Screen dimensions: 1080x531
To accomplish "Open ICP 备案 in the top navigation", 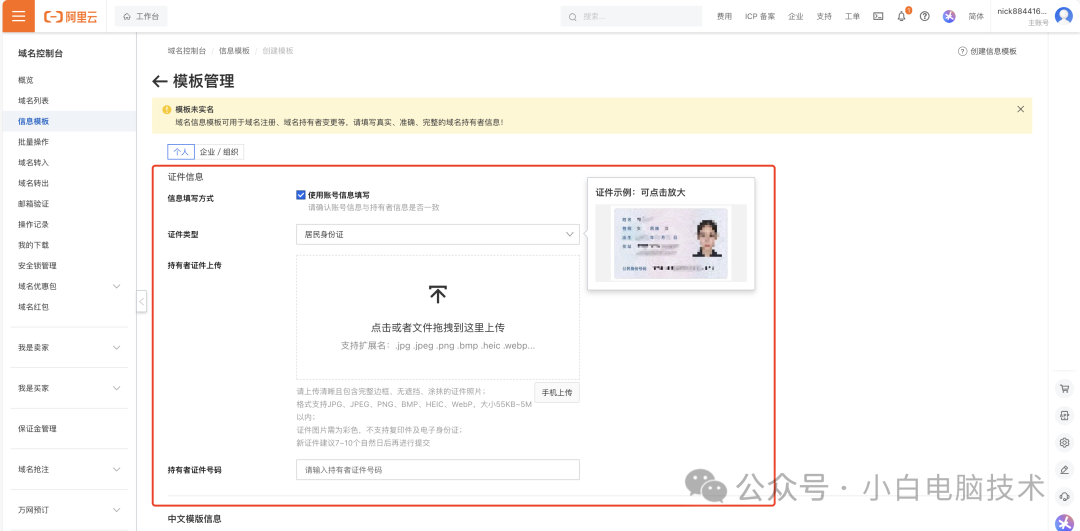I will click(760, 17).
